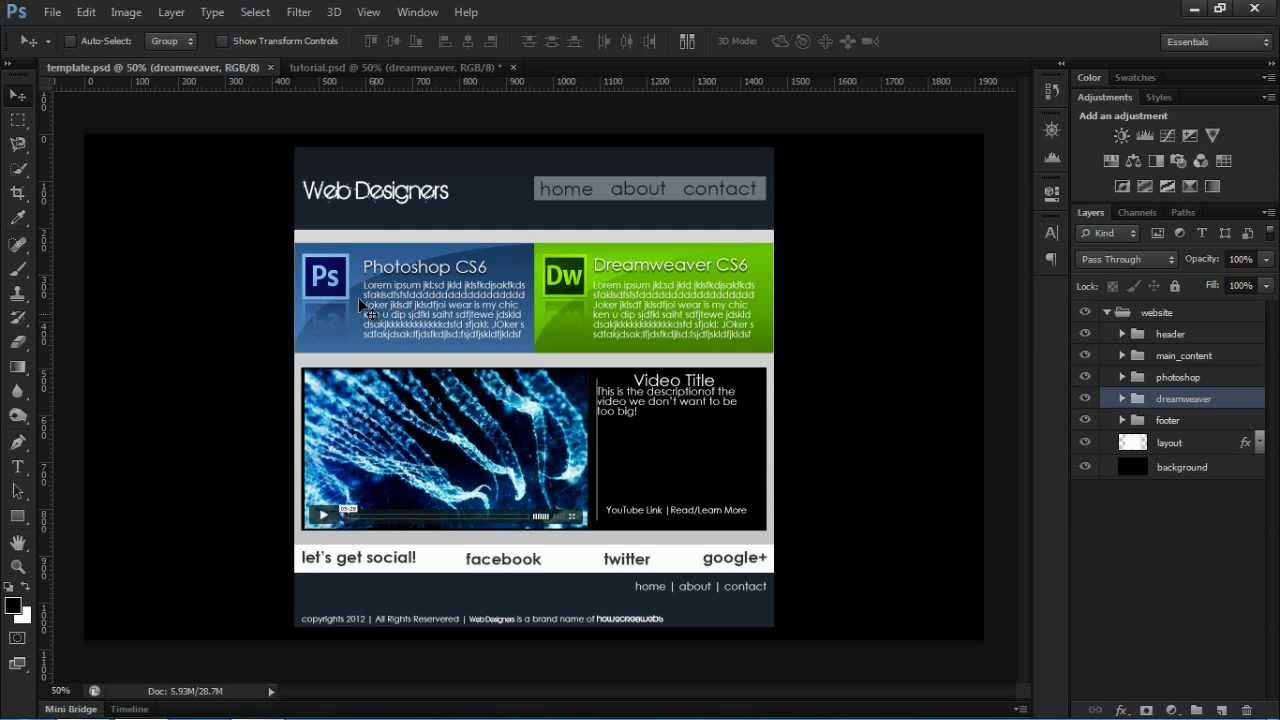Expand the header group
1280x720 pixels.
1122,334
